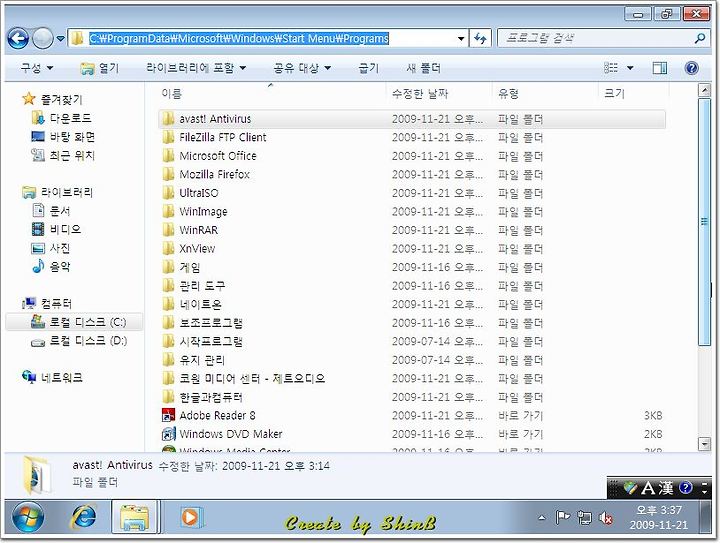Open 최근 위치 in favorites
Image resolution: width=720 pixels, height=543 pixels.
(x=63, y=156)
